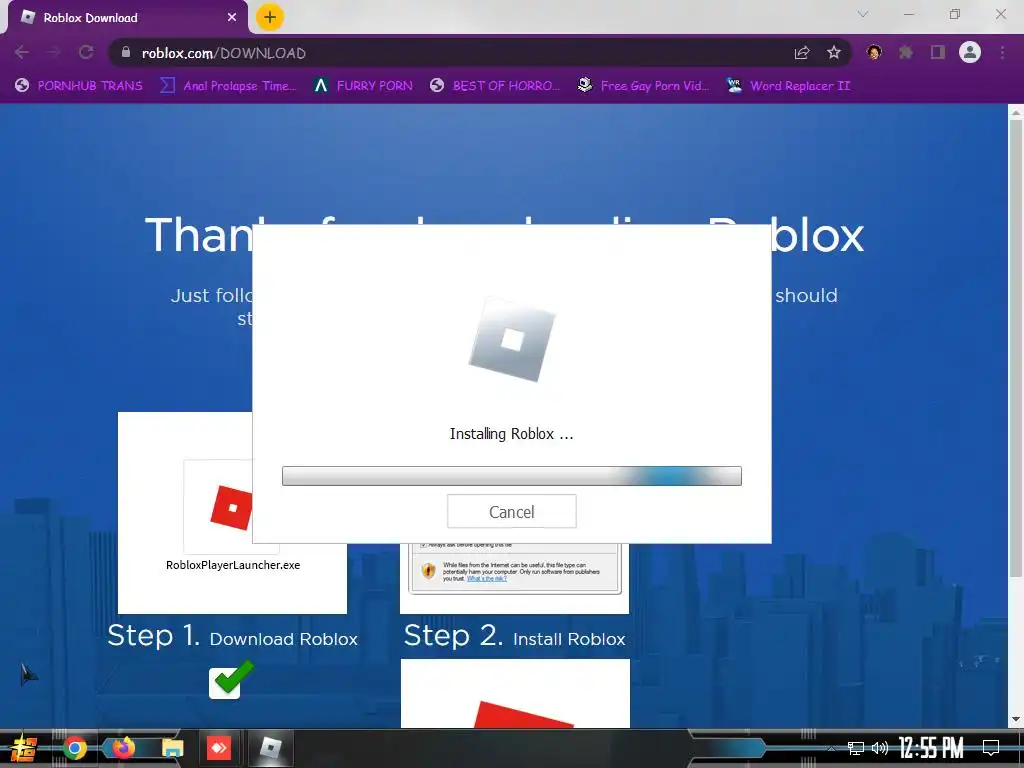The image size is (1024, 768).
Task: Click the green checkmark under Step 1
Action: point(231,679)
